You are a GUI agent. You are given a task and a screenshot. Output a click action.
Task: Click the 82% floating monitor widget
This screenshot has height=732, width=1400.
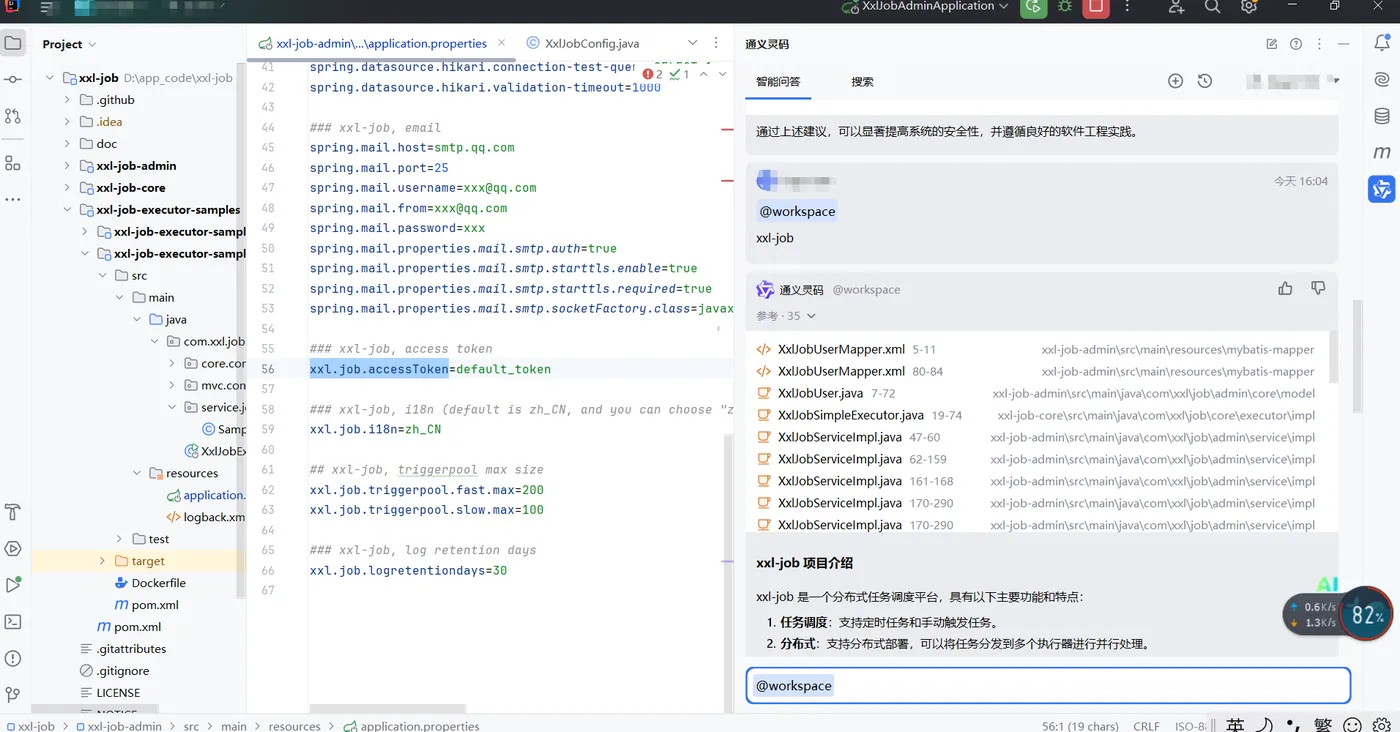coord(1366,614)
